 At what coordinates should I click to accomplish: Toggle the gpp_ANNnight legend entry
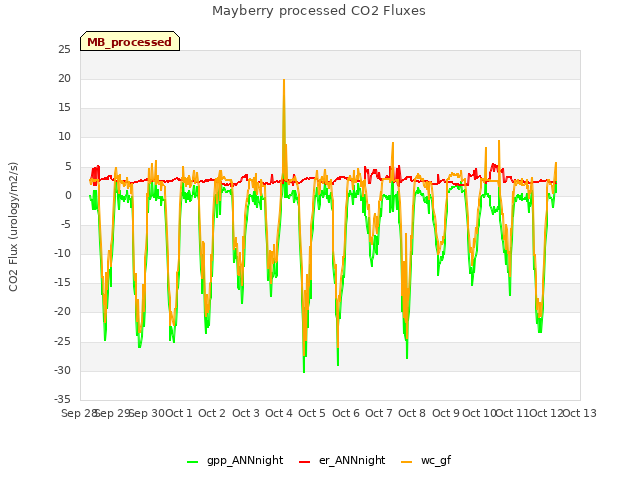point(235,460)
